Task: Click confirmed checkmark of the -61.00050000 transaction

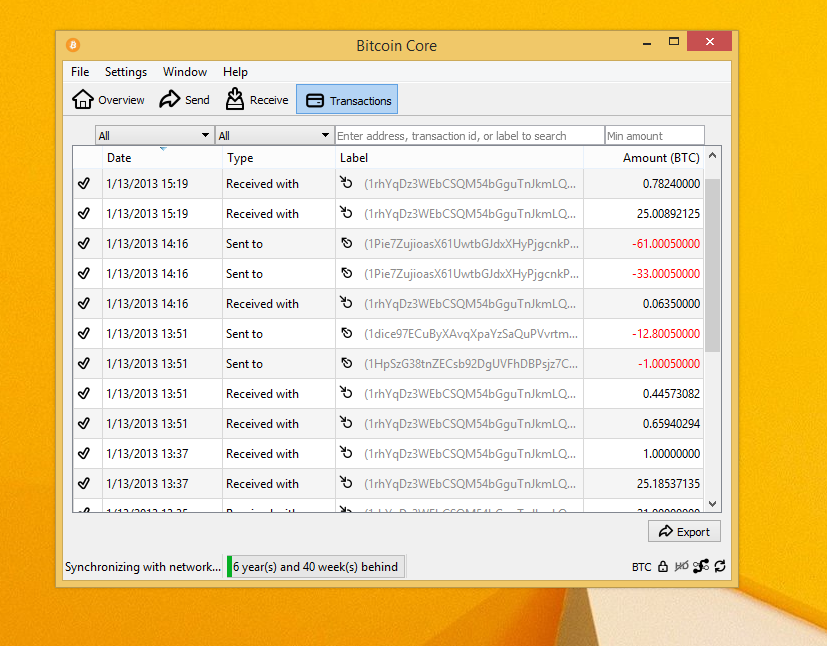Action: [x=84, y=244]
